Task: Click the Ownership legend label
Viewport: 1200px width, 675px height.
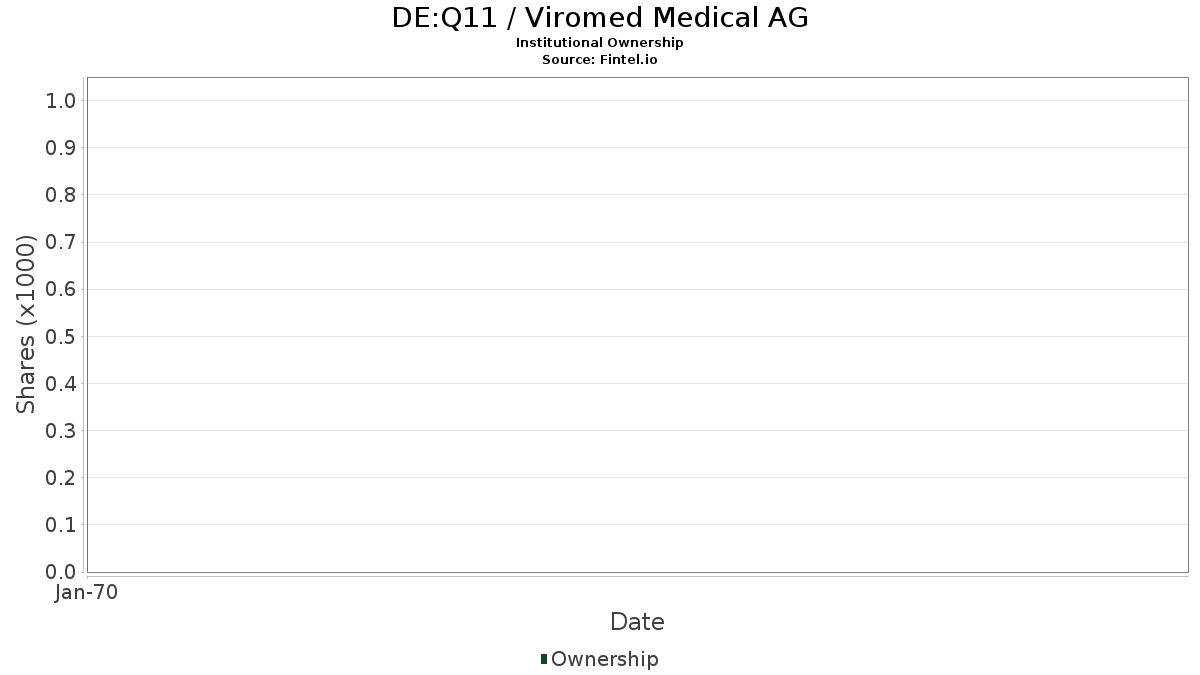Action: (x=605, y=660)
